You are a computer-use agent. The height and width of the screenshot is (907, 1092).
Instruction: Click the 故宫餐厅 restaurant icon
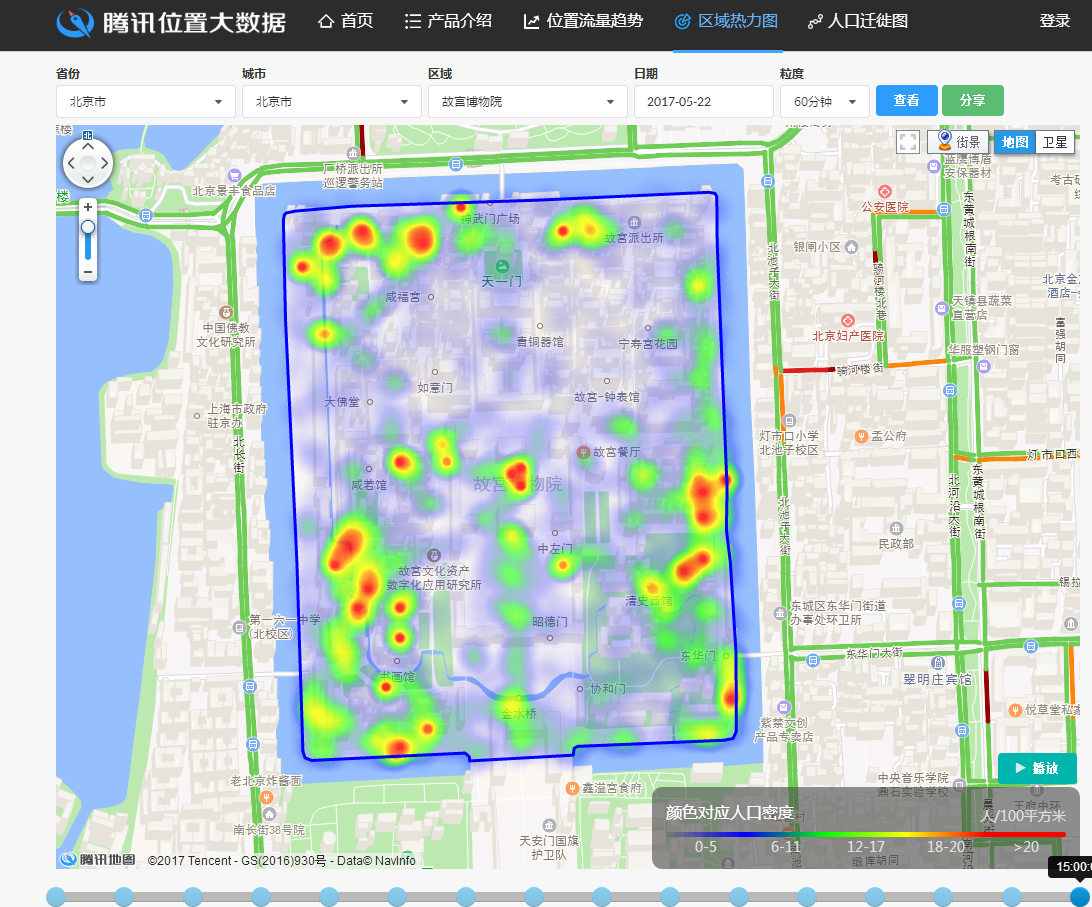584,452
